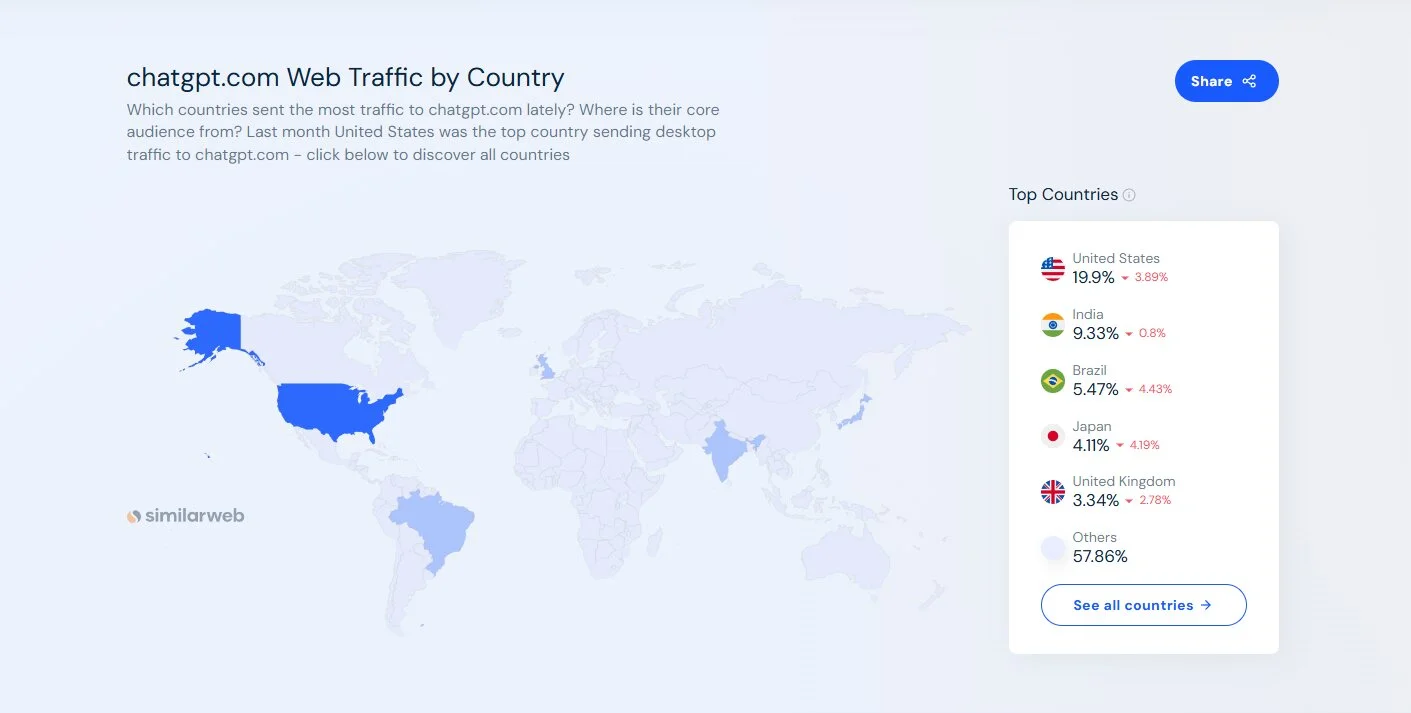
Task: Click the info icon beside Top Countries
Action: click(1129, 195)
